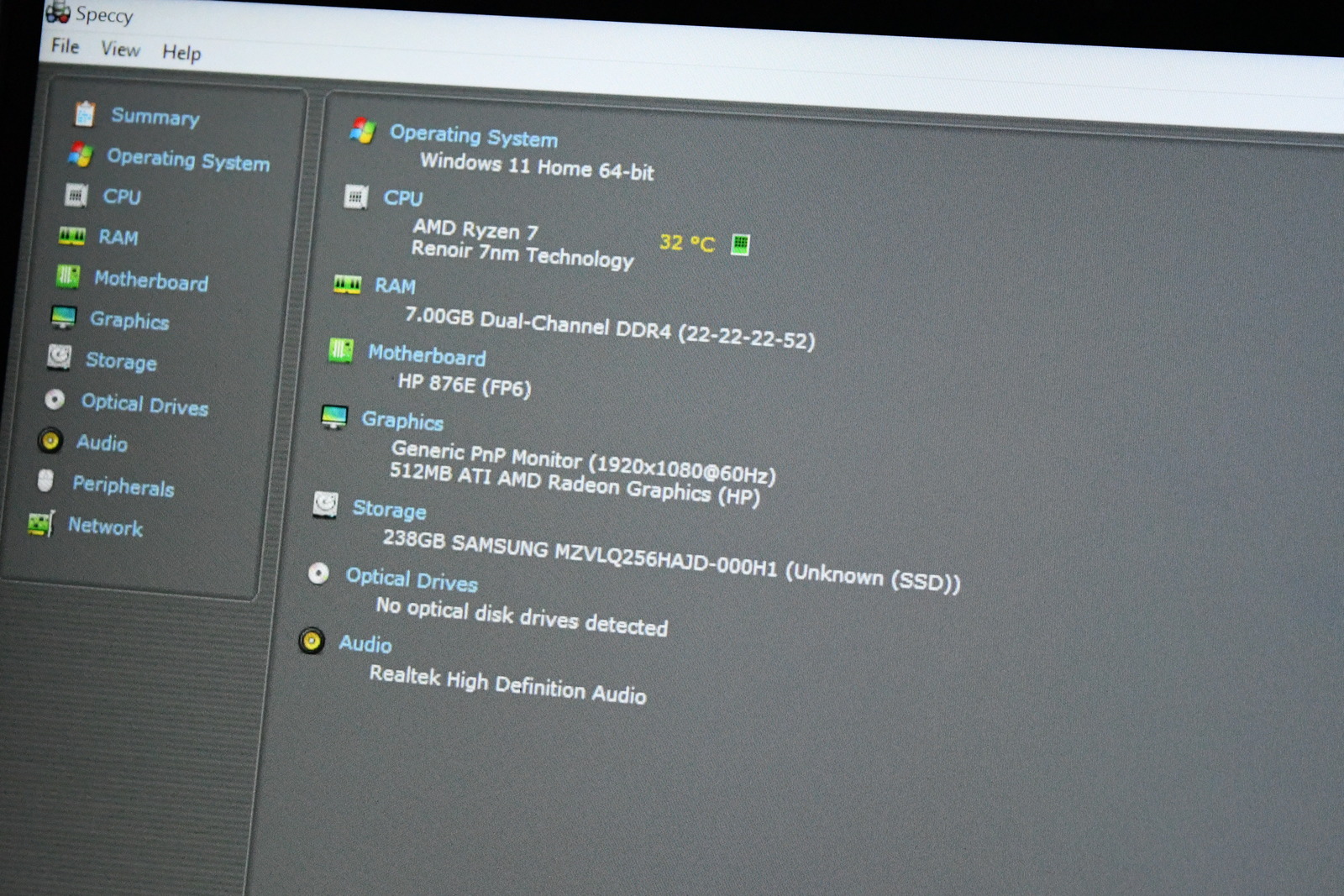Screen dimensions: 1344x896
Task: Go to the CPU section in sidebar
Action: tap(122, 196)
